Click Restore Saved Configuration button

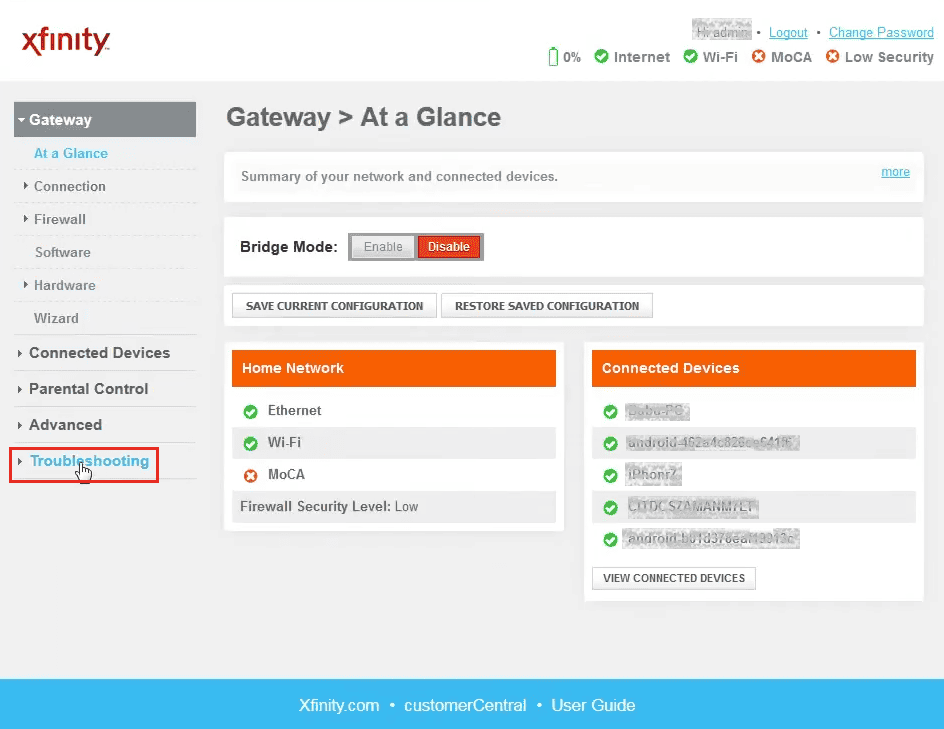point(547,306)
